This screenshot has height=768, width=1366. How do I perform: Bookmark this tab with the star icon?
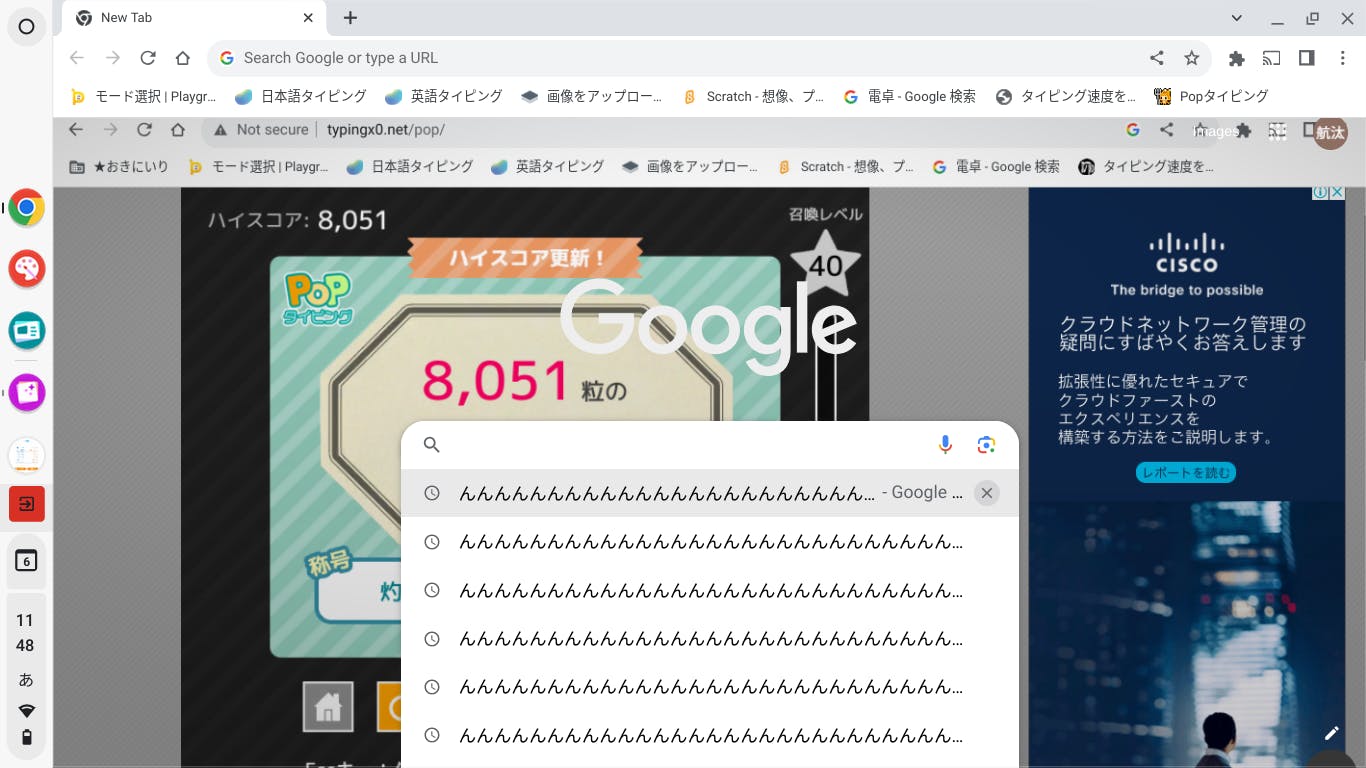pyautogui.click(x=1191, y=58)
